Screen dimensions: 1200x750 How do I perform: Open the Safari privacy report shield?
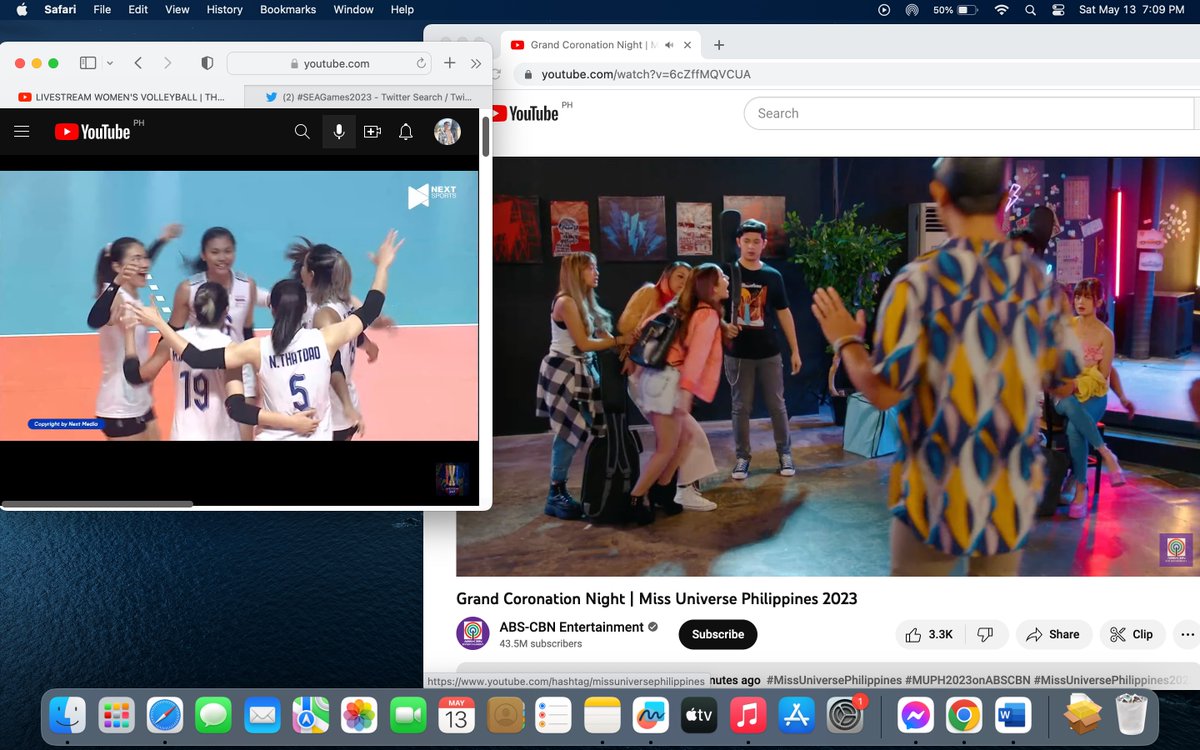(x=207, y=63)
